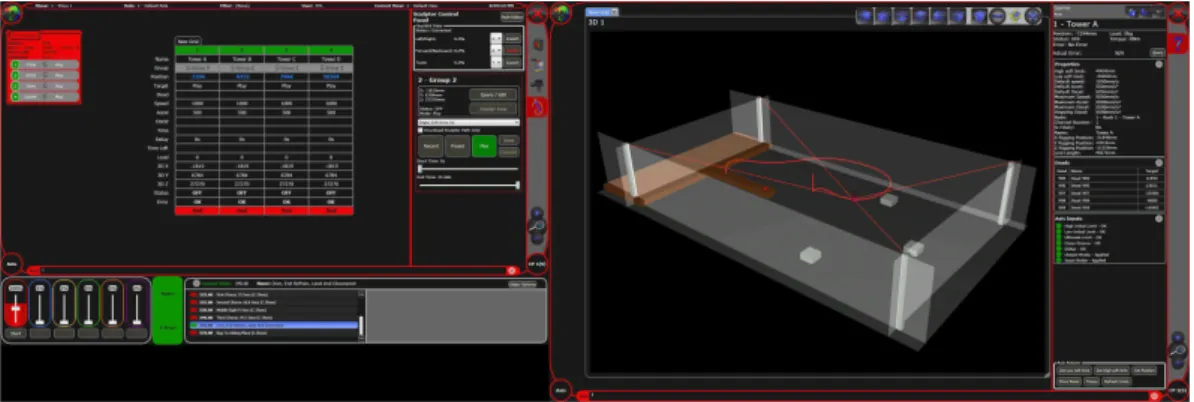
Task: Click the red button below Tower B column
Action: pyautogui.click(x=242, y=211)
